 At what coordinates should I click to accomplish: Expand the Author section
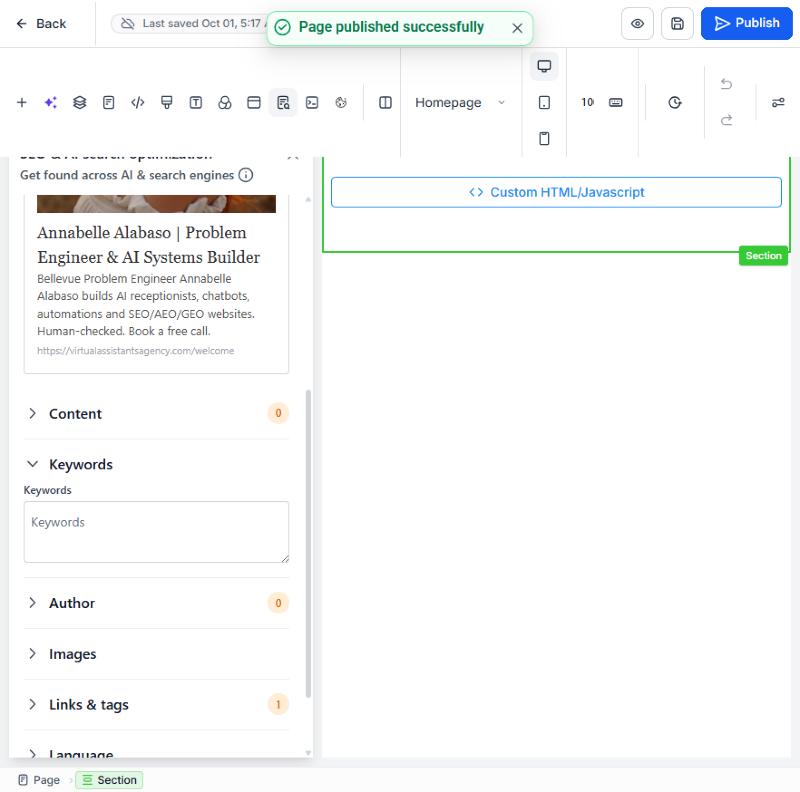pyautogui.click(x=156, y=603)
